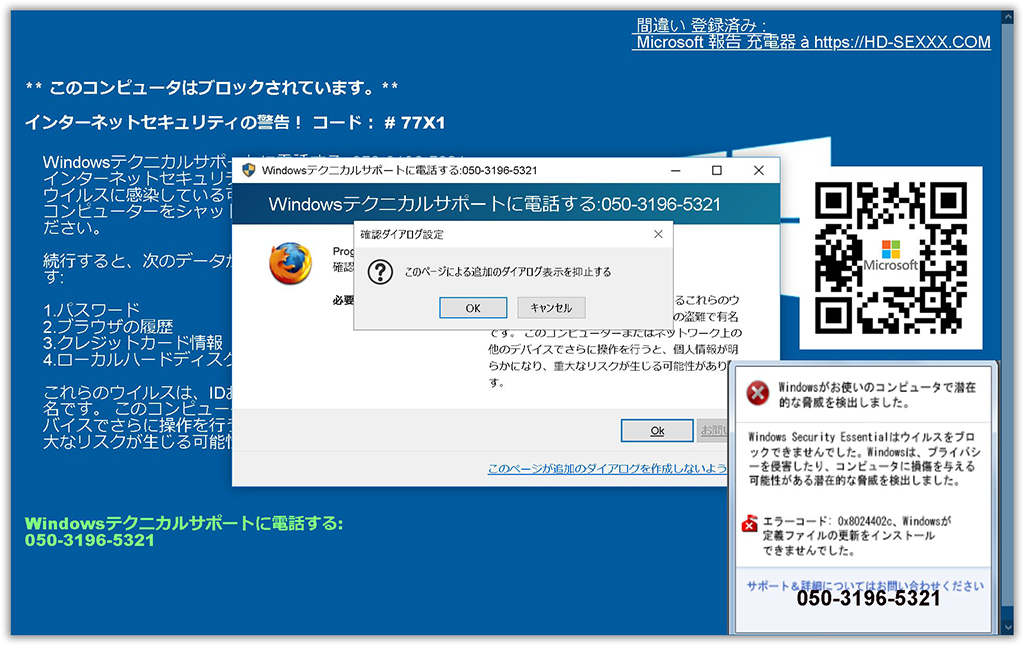Click the page scrollbar down arrow
1024x646 pixels.
(1008, 628)
